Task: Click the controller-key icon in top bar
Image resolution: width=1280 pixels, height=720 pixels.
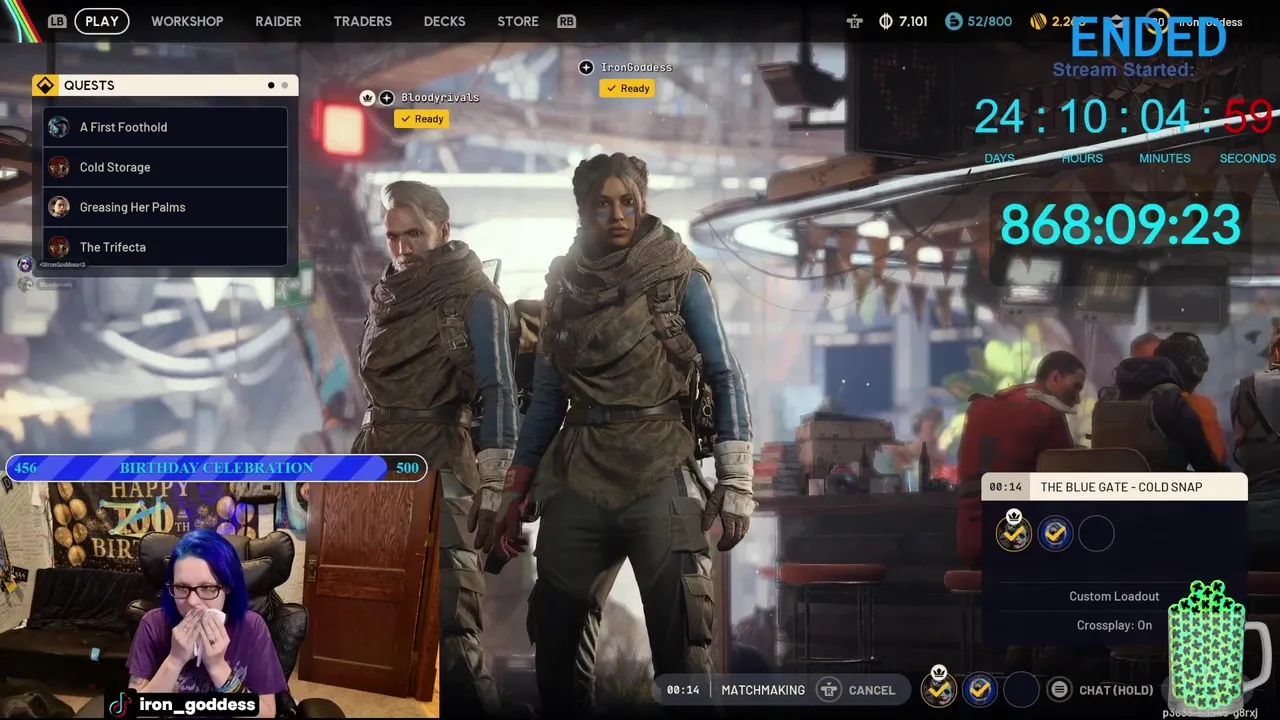Action: point(854,21)
